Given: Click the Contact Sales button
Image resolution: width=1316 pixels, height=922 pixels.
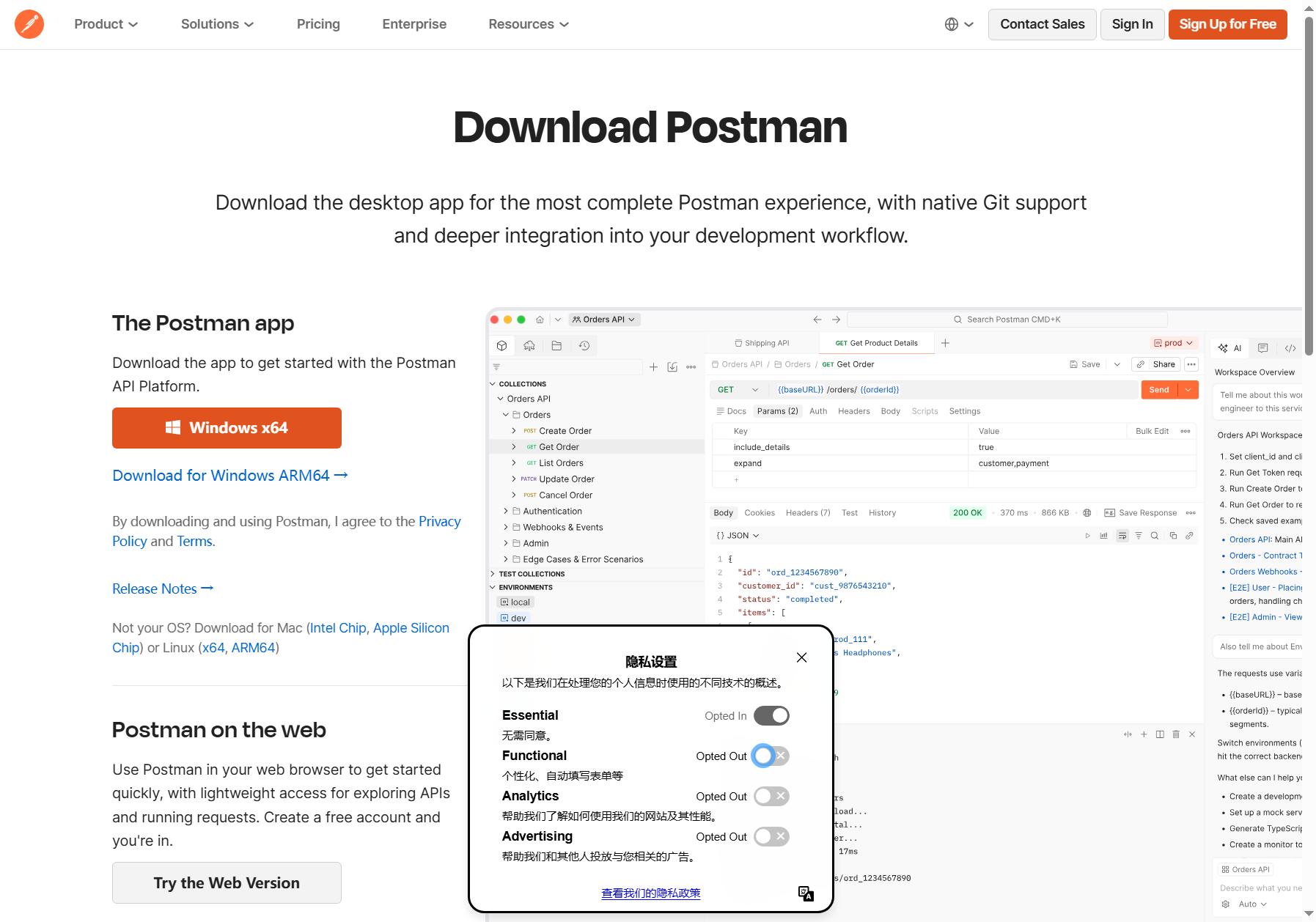Looking at the screenshot, I should 1042,24.
